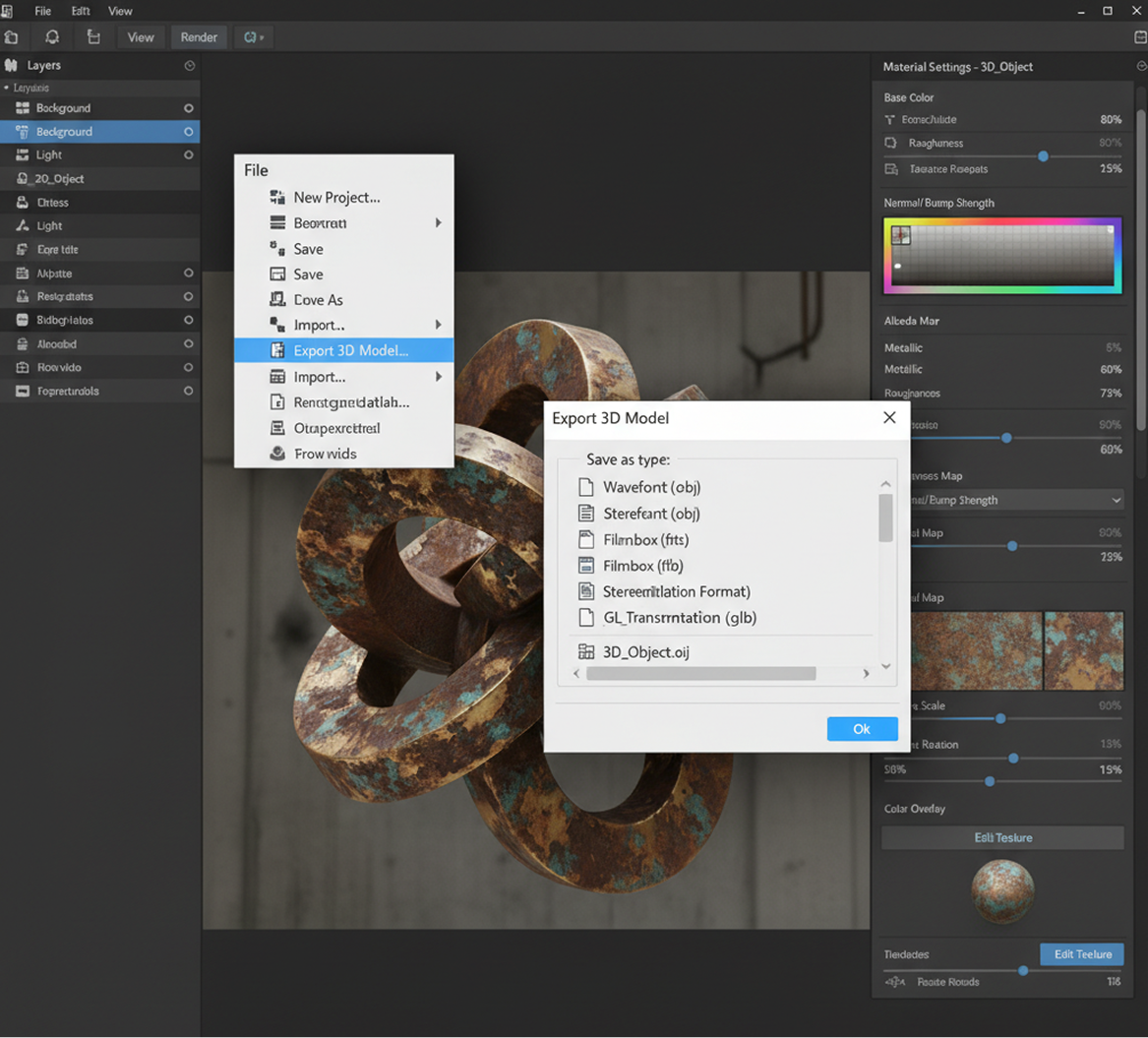Click the 3D_Object.oij file icon
The height and width of the screenshot is (1038, 1148).
586,651
